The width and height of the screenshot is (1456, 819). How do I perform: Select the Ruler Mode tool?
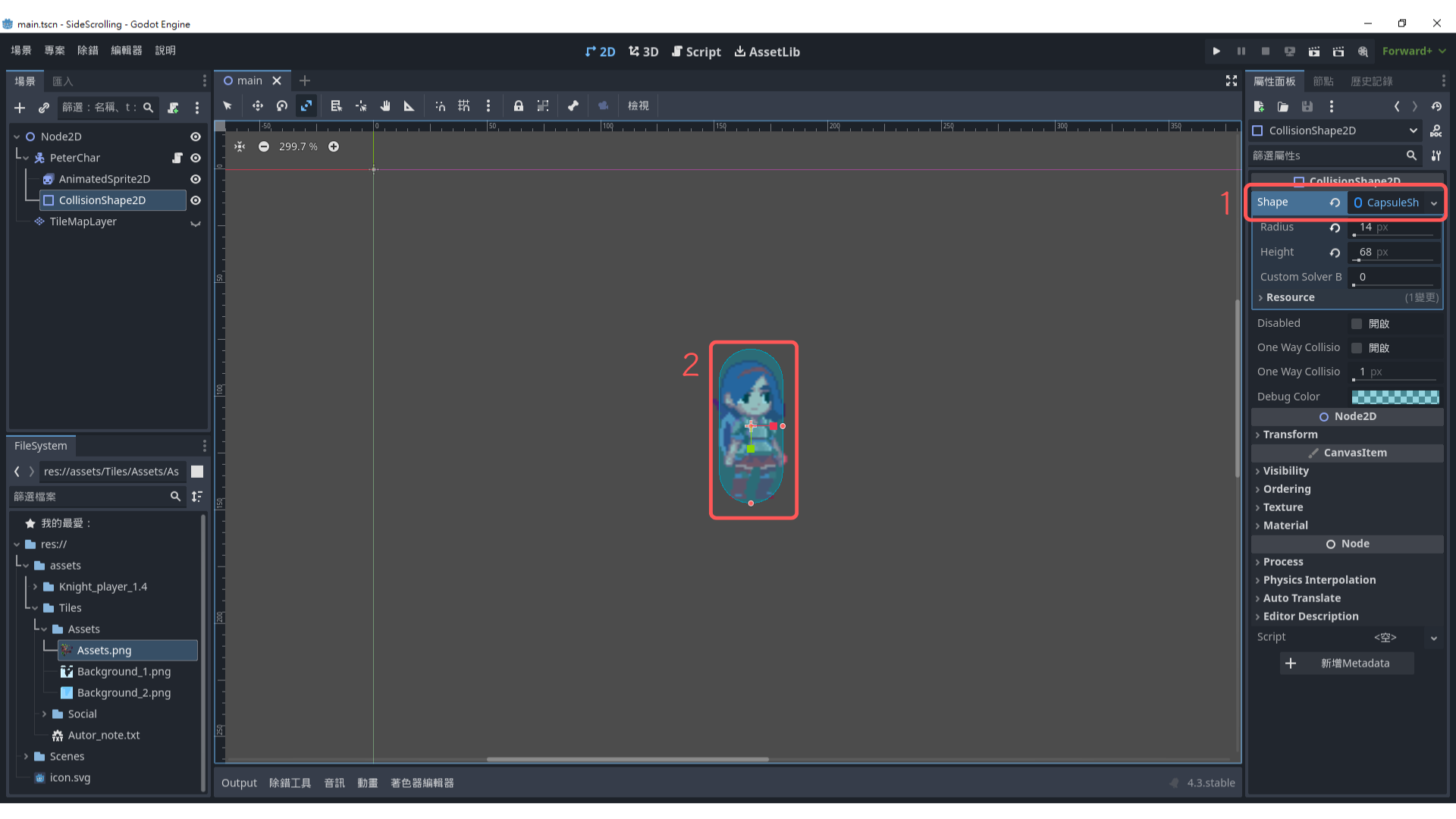409,106
